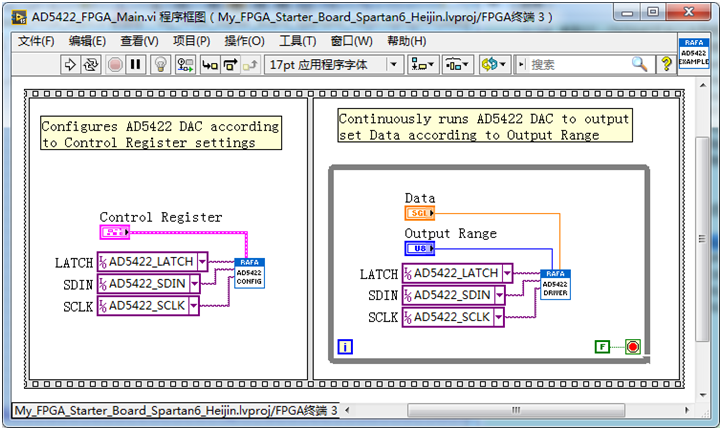The width and height of the screenshot is (722, 430).
Task: Click vertical scrollbar up arrow
Action: click(x=703, y=85)
